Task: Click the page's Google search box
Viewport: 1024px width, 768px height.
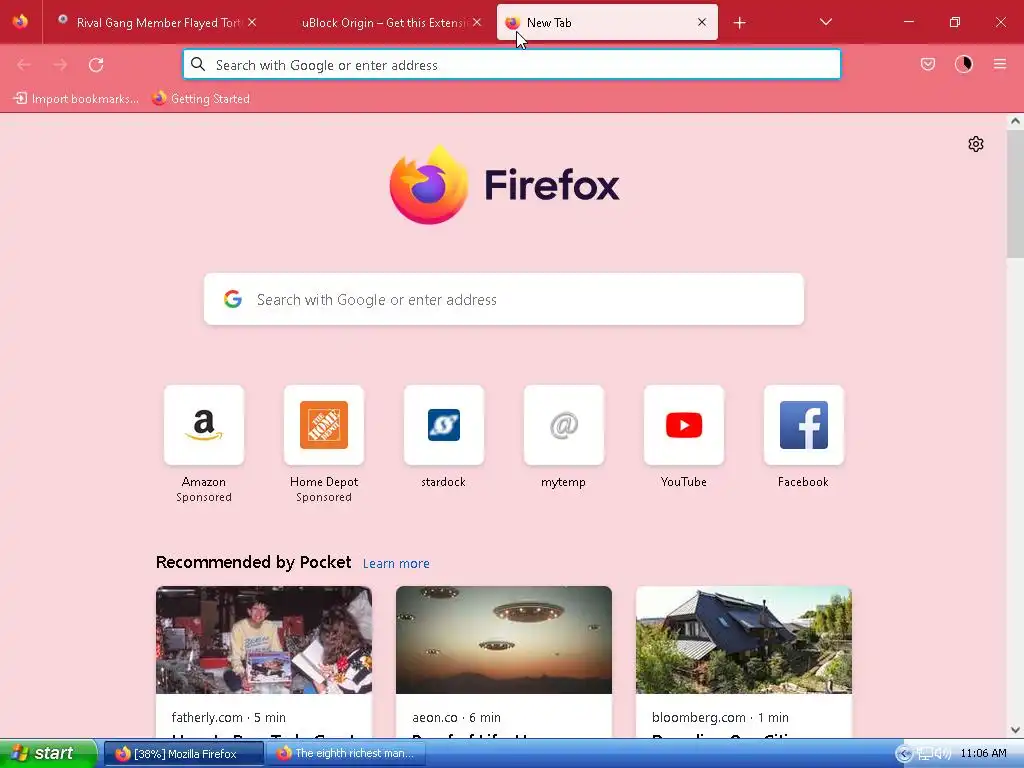Action: pyautogui.click(x=504, y=299)
